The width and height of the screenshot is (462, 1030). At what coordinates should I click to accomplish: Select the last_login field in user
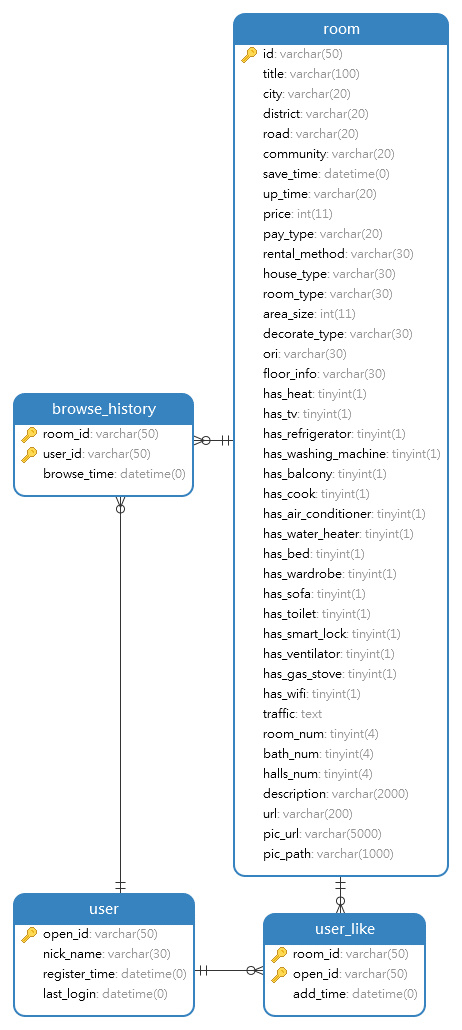pos(104,994)
